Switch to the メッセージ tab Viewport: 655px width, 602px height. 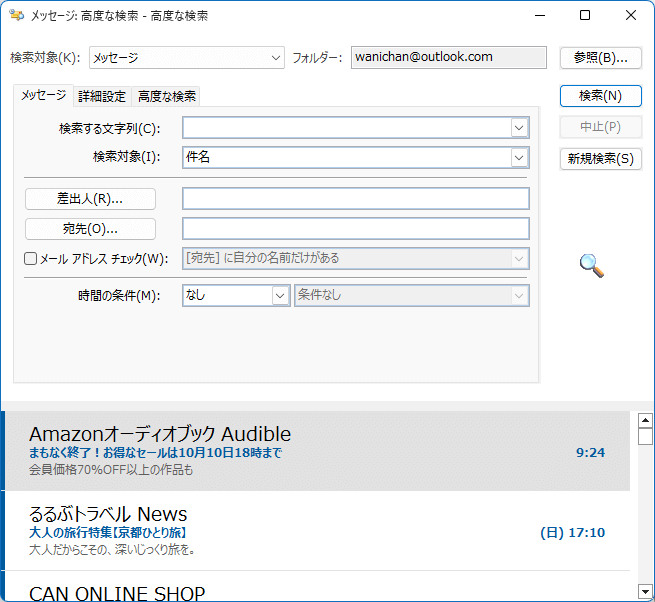[x=43, y=95]
